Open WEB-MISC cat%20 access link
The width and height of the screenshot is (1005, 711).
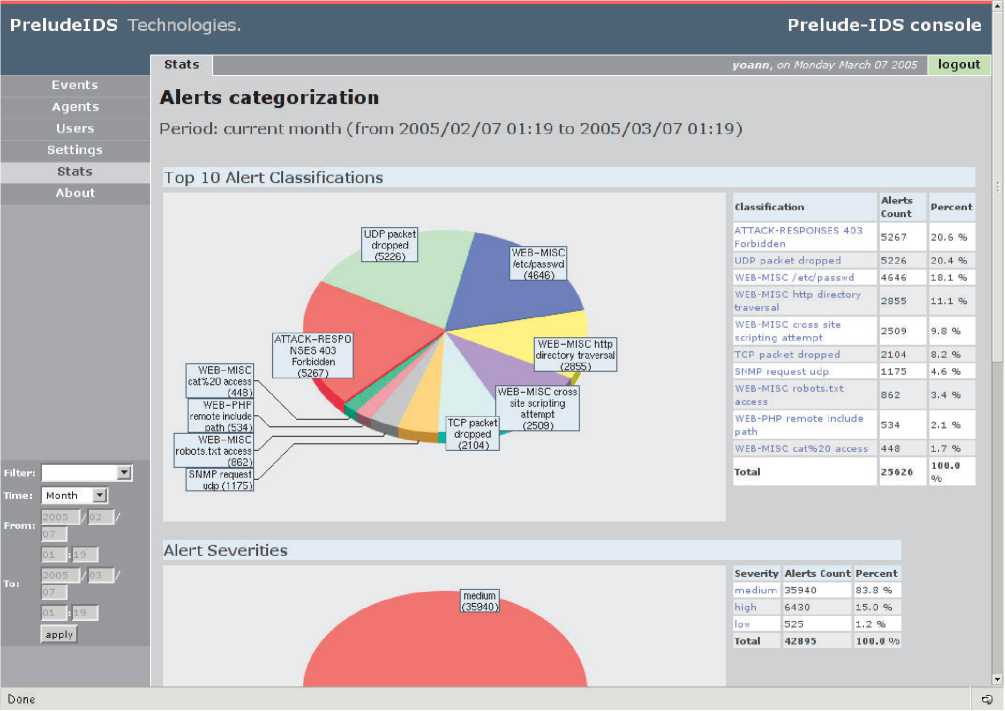click(x=801, y=449)
